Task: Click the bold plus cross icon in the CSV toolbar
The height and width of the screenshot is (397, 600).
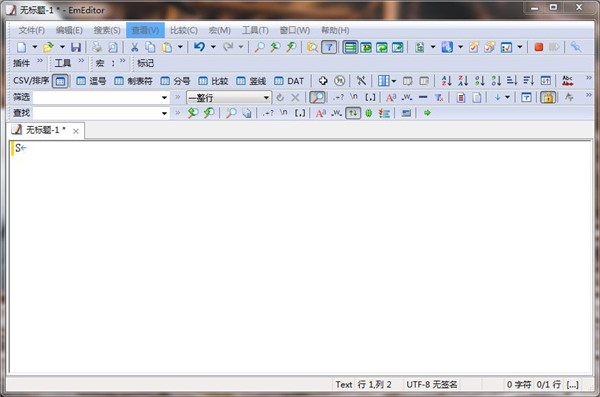Action: click(323, 81)
